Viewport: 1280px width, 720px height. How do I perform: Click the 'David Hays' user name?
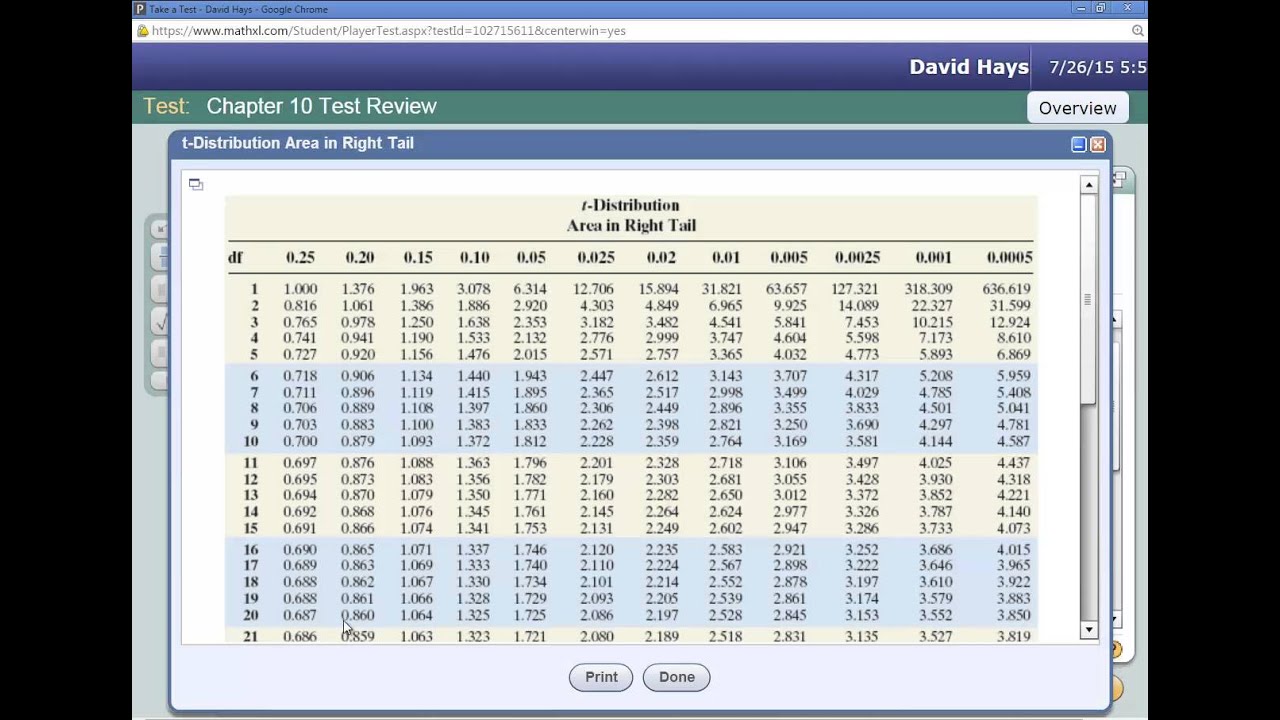point(969,67)
